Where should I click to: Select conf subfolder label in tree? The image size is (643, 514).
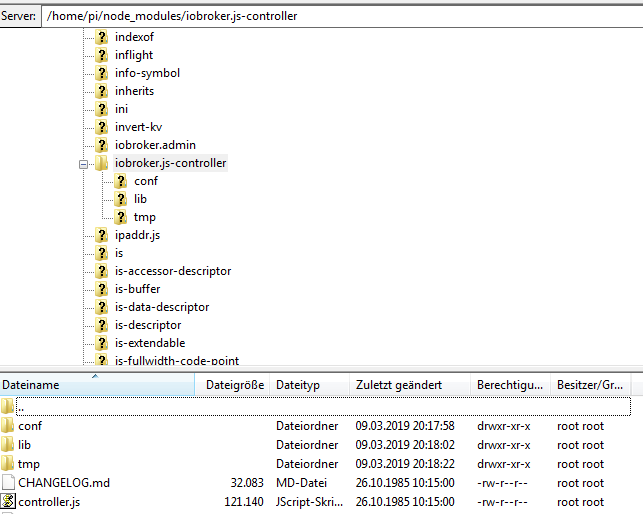146,181
